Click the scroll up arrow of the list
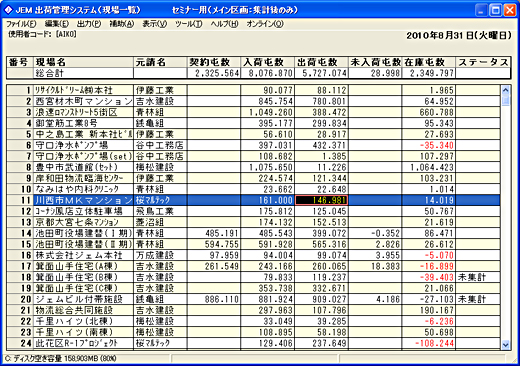Screen dimensions: 520x366 pos(505,90)
